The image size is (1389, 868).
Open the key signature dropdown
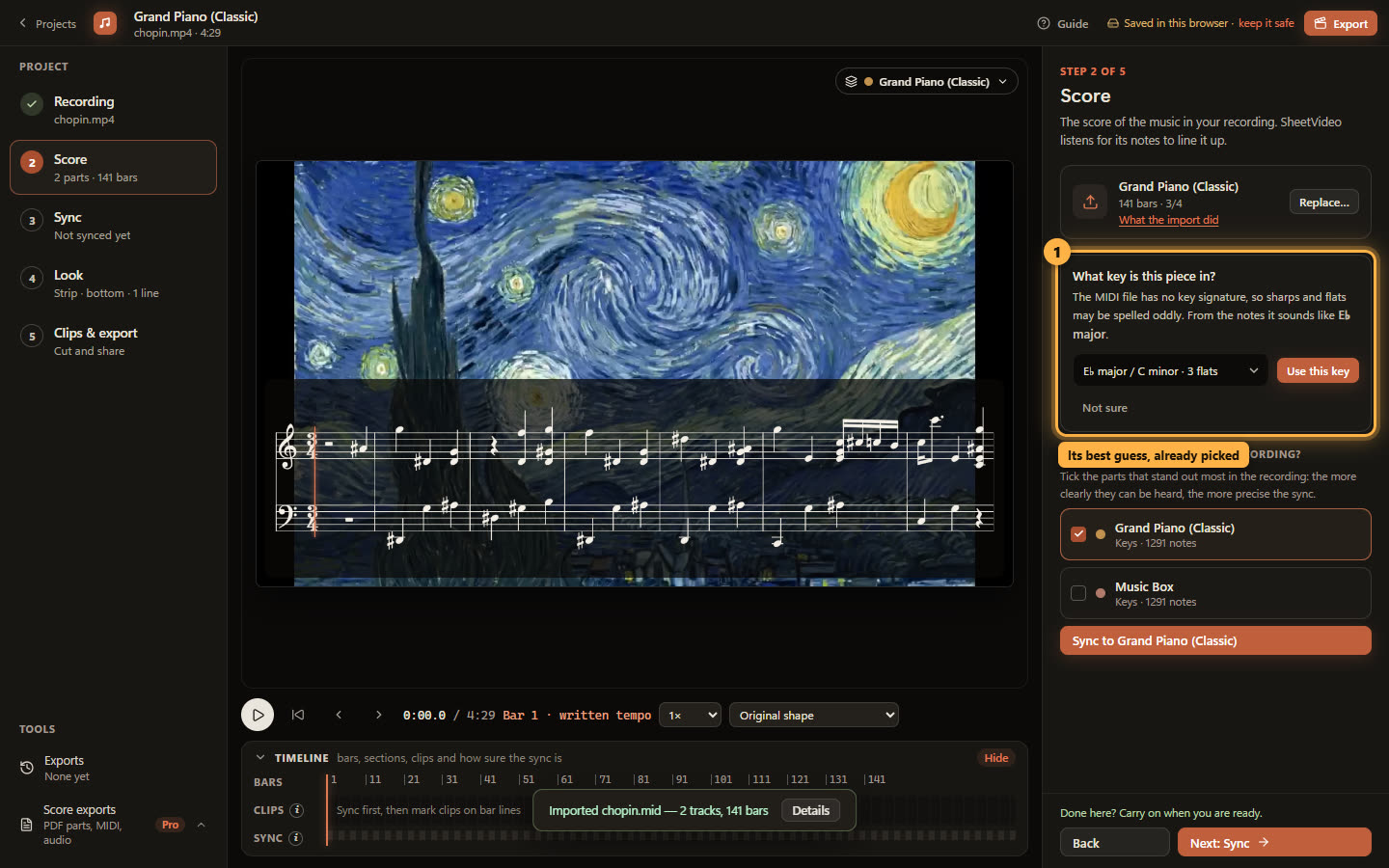tap(1170, 371)
